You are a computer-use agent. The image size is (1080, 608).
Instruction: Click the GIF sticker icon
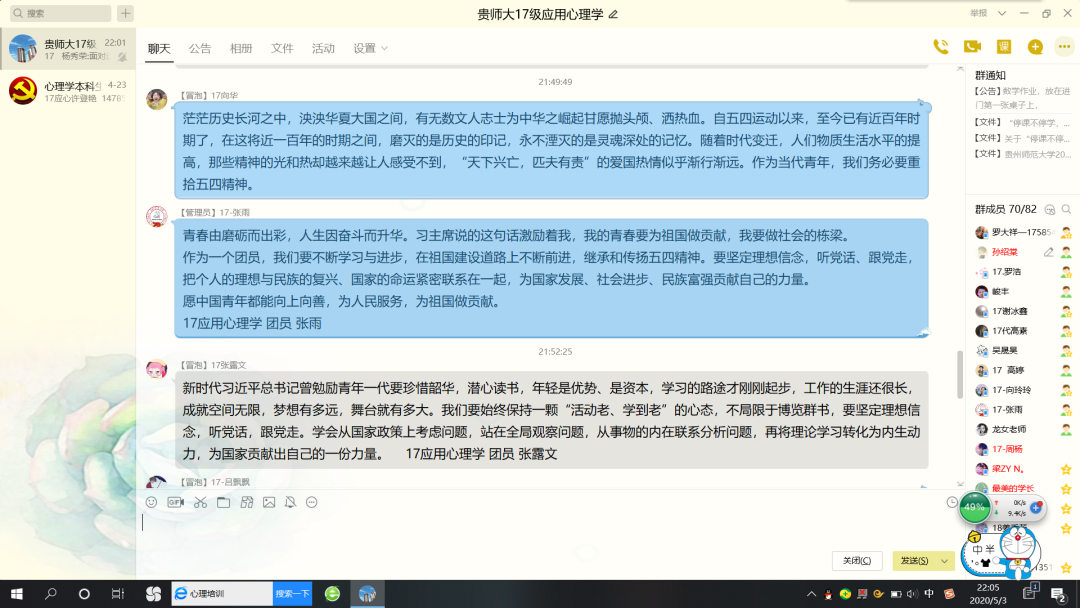point(175,502)
